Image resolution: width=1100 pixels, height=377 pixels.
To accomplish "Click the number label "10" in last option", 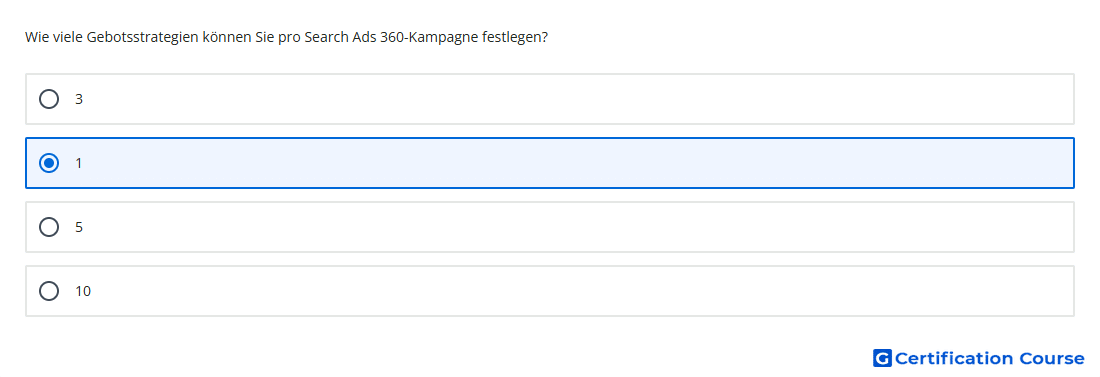I will (83, 291).
